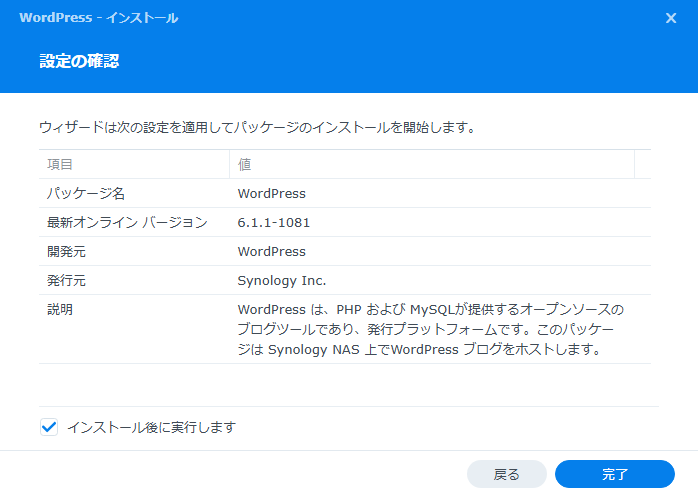Click the 値 column header
This screenshot has height=496, width=698.
432,164
